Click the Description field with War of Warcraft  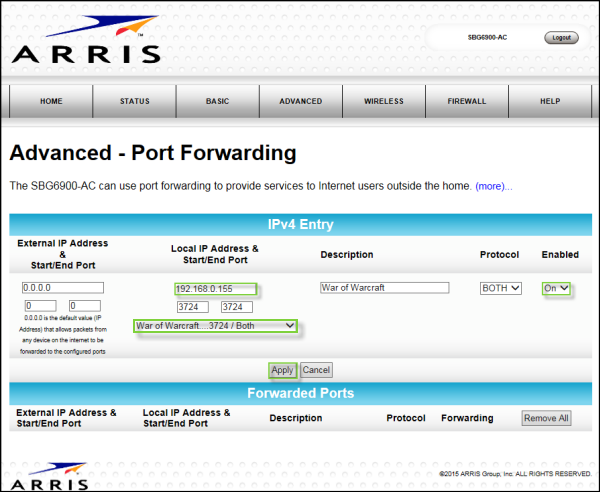coord(384,288)
